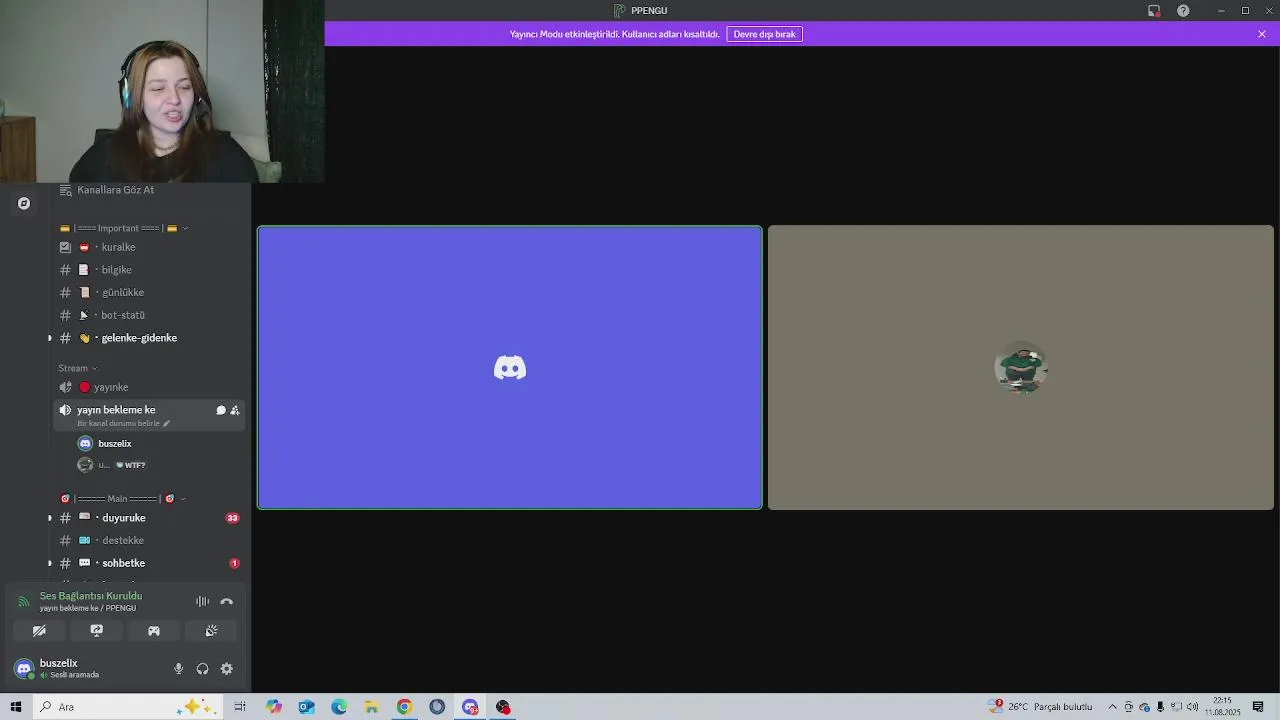Select the blue Discord-logo video tile
Viewport: 1280px width, 720px height.
click(x=510, y=368)
